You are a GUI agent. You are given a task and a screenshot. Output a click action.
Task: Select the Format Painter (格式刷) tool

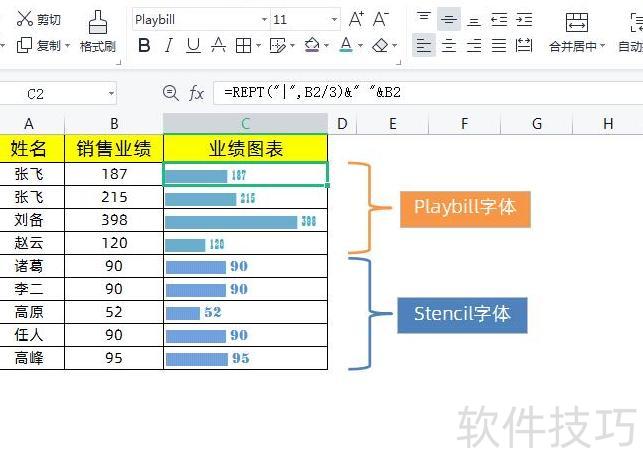(x=98, y=32)
